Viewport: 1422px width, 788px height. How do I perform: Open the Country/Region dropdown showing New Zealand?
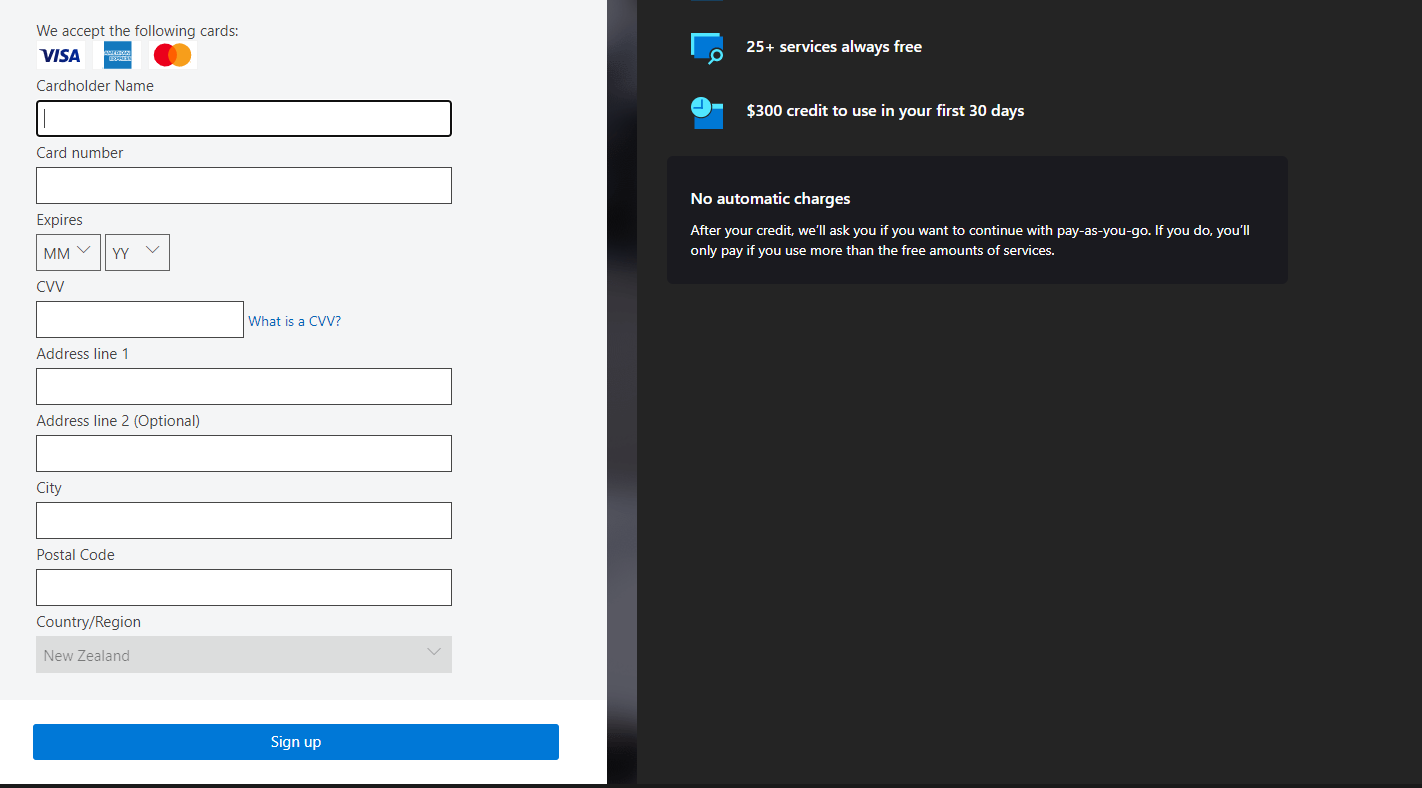pos(244,655)
